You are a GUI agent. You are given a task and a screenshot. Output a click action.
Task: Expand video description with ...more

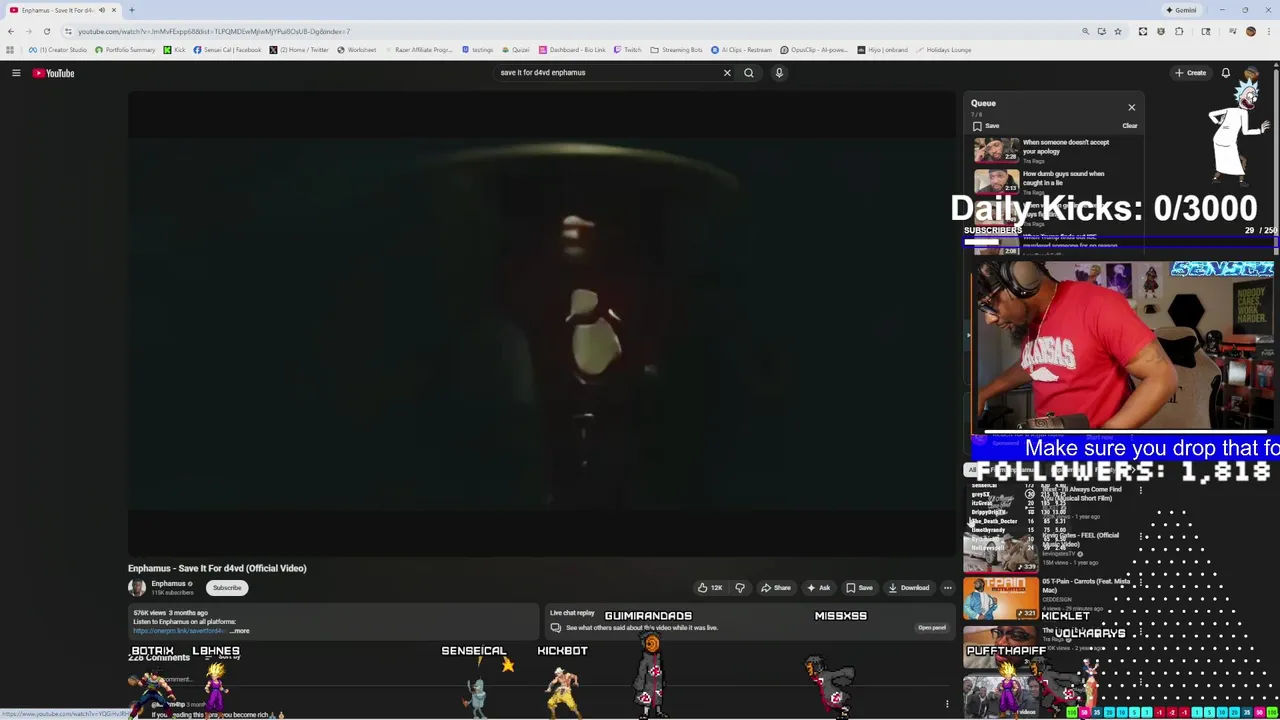(239, 631)
